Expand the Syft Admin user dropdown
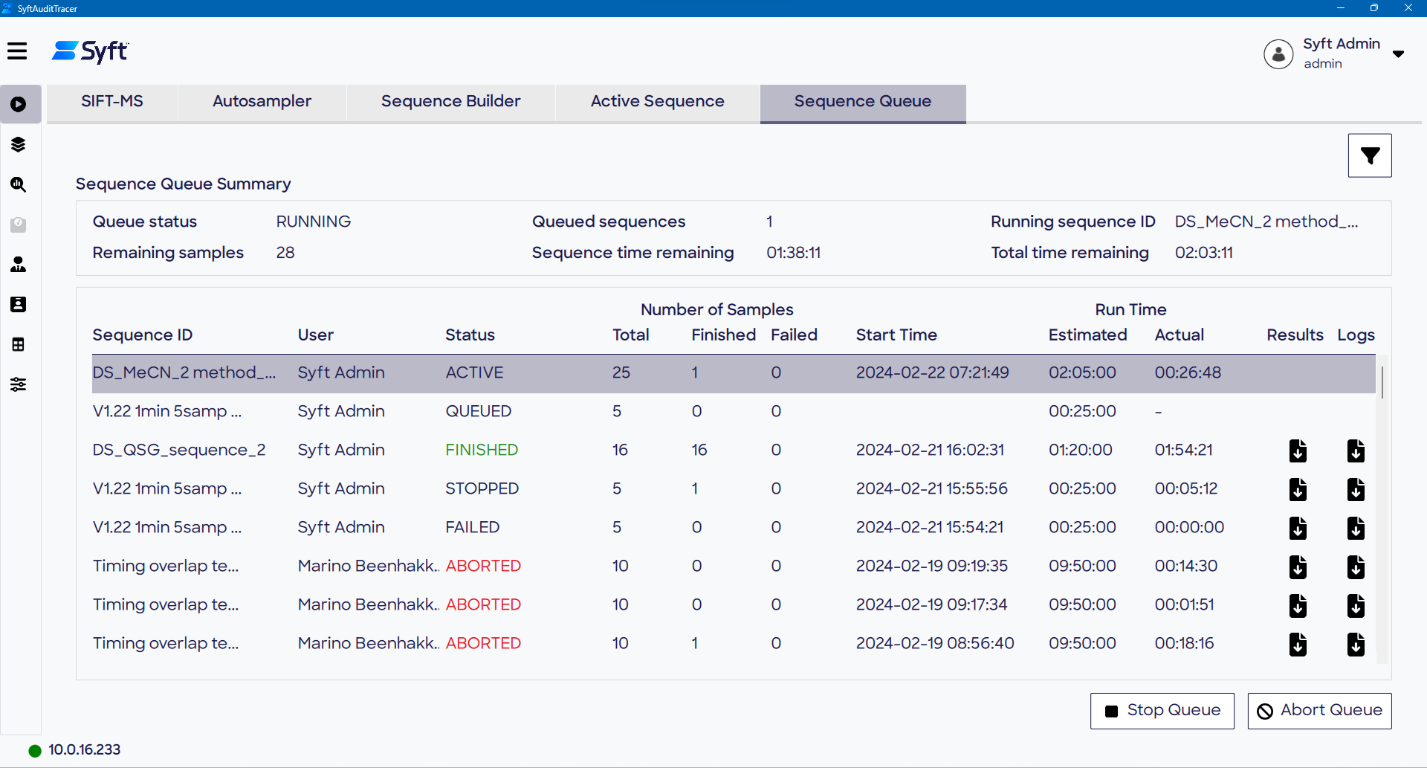Viewport: 1427px width, 768px height. click(x=1398, y=54)
